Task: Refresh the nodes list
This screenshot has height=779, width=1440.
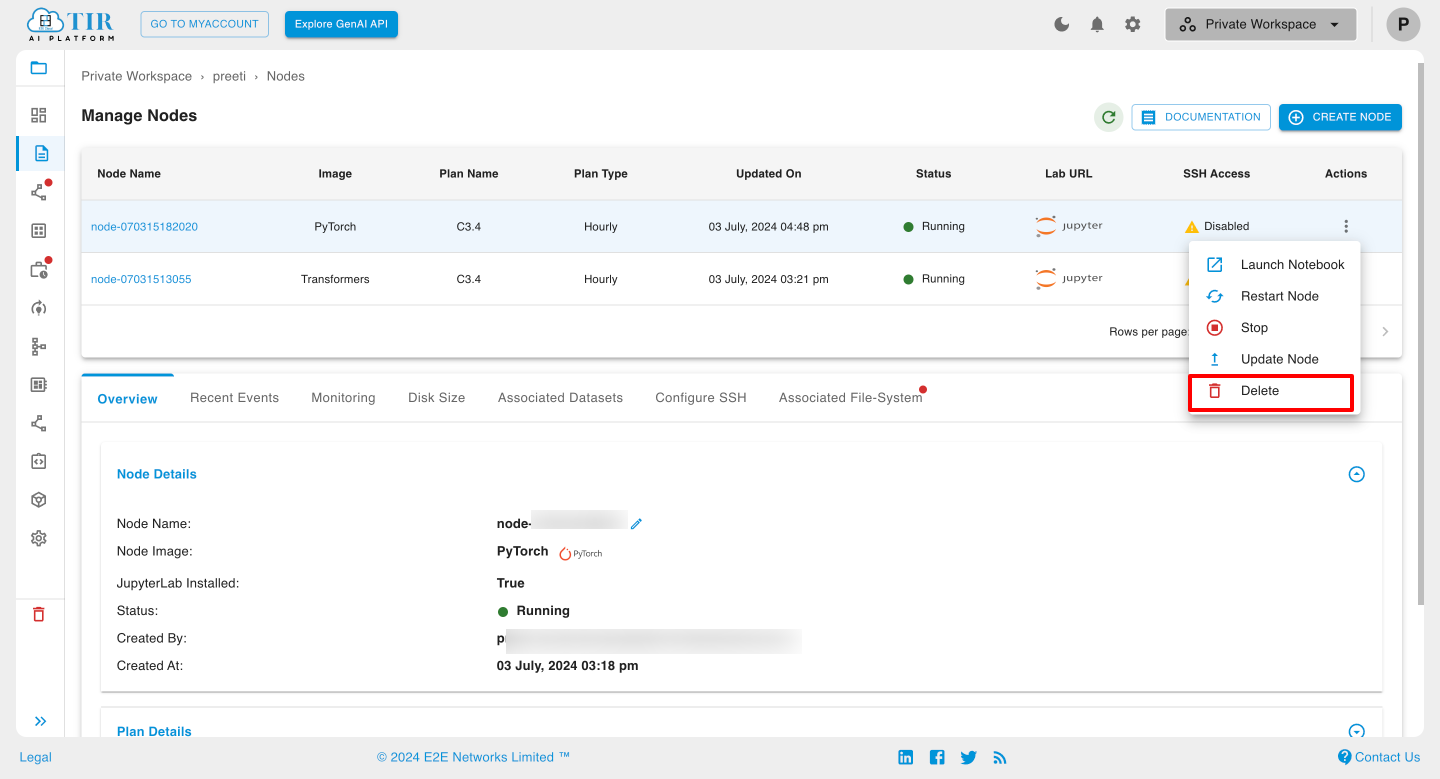Action: pyautogui.click(x=1108, y=117)
